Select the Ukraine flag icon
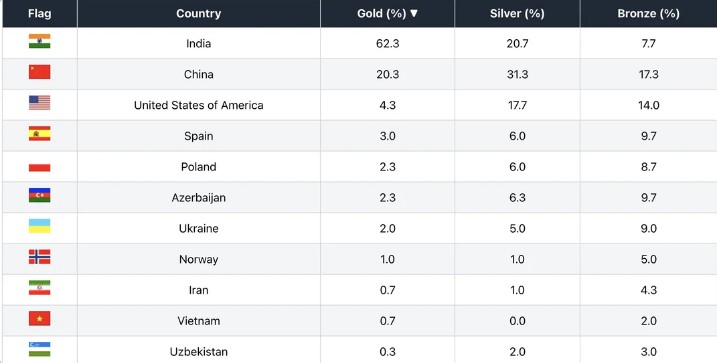This screenshot has height=363, width=717. [40, 226]
